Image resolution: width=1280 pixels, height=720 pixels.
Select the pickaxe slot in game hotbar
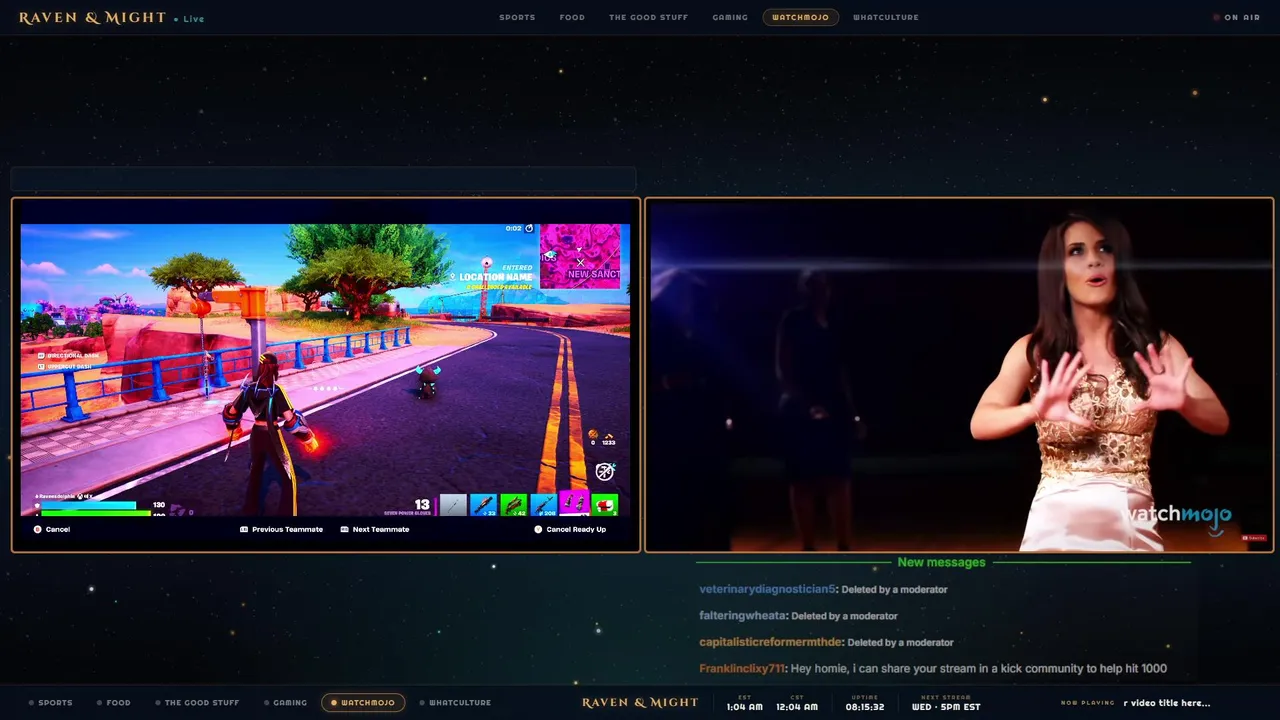click(x=453, y=505)
